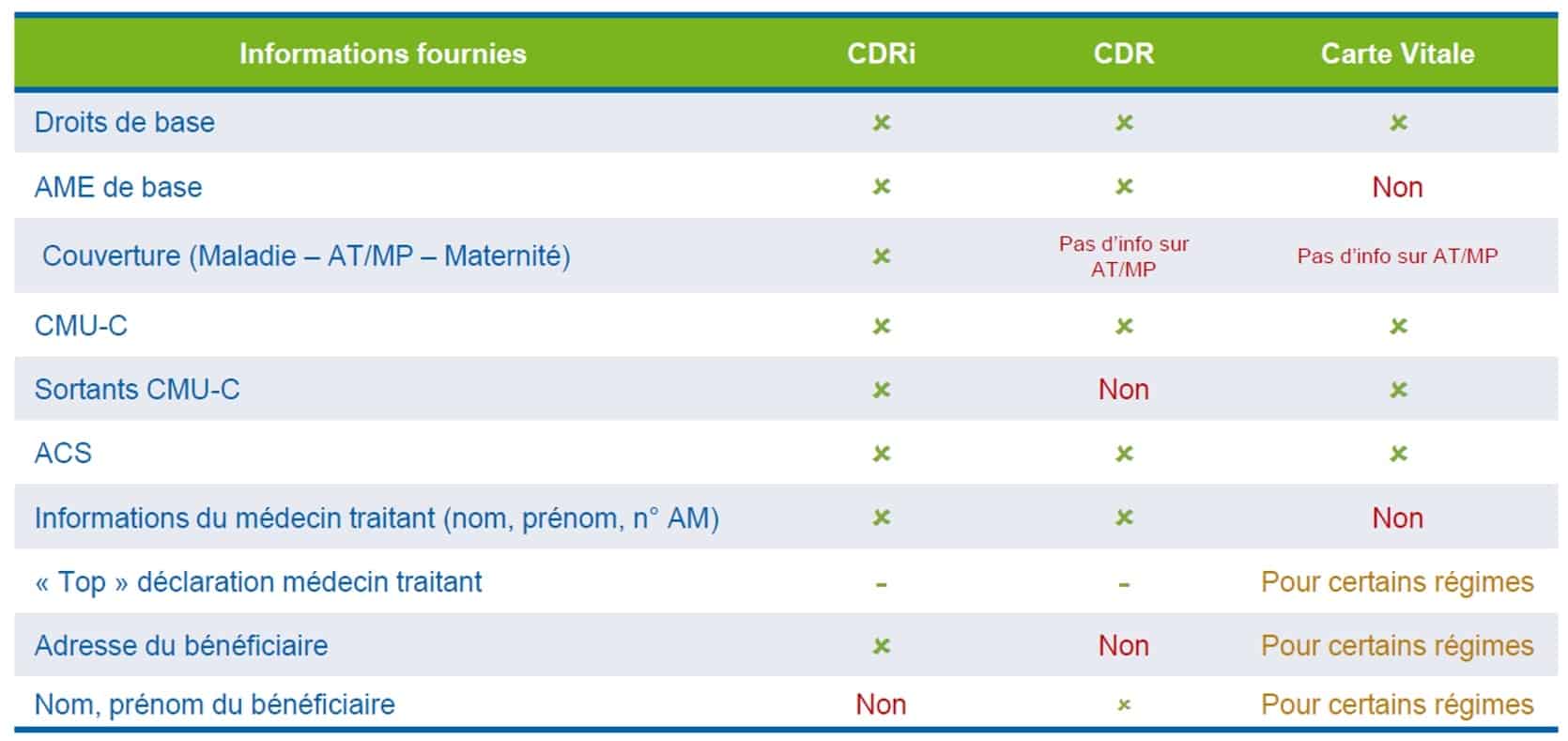Click the check mark for AME de base under CDR
1568x741 pixels.
coord(1124,186)
